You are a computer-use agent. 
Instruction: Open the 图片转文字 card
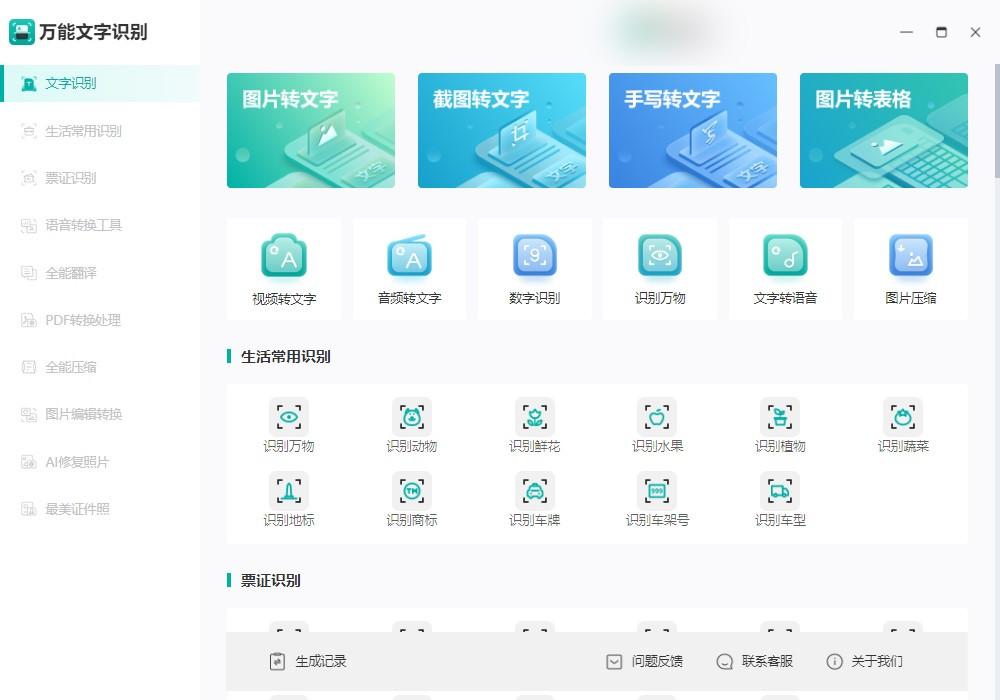tap(311, 130)
